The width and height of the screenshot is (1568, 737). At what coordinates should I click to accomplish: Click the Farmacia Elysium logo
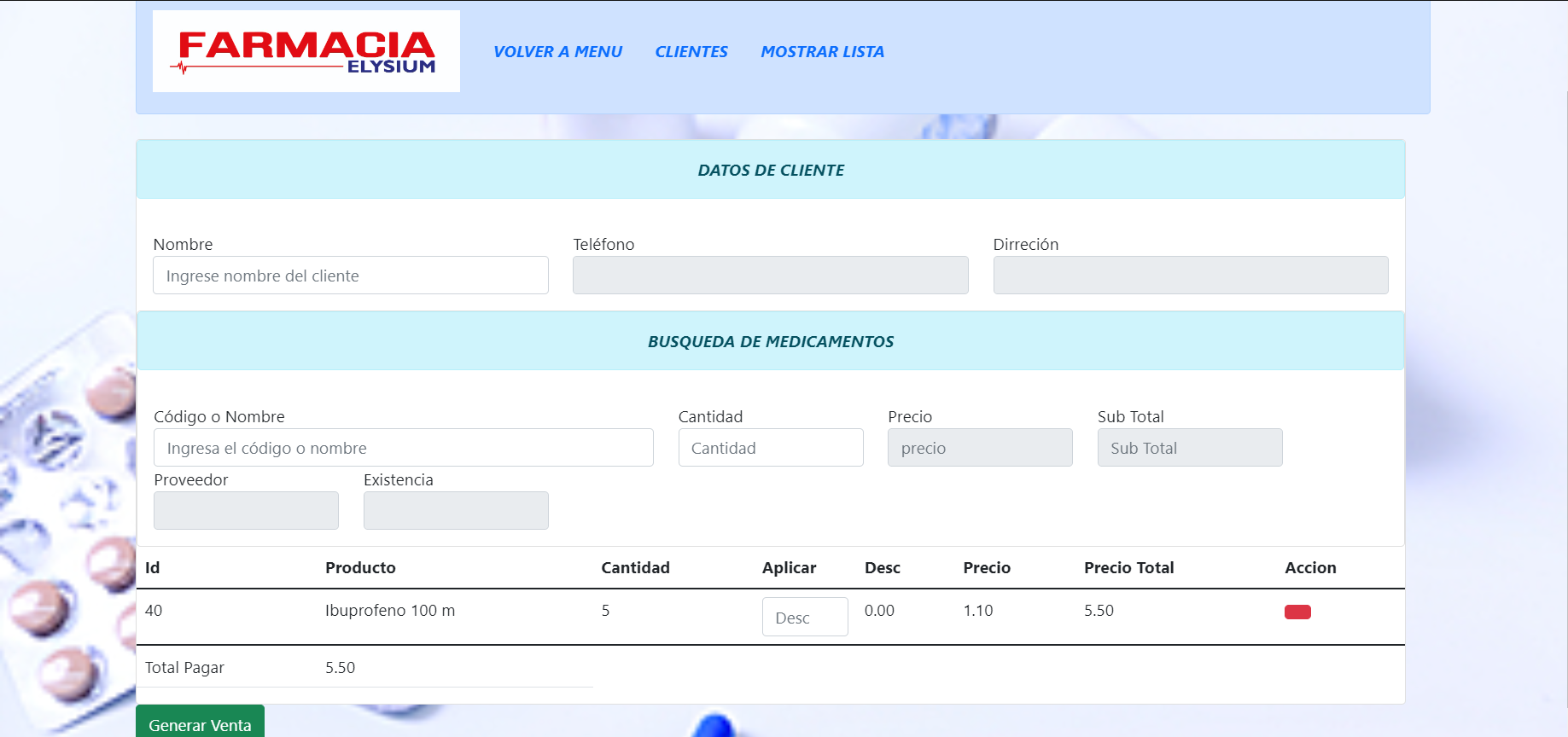(306, 51)
